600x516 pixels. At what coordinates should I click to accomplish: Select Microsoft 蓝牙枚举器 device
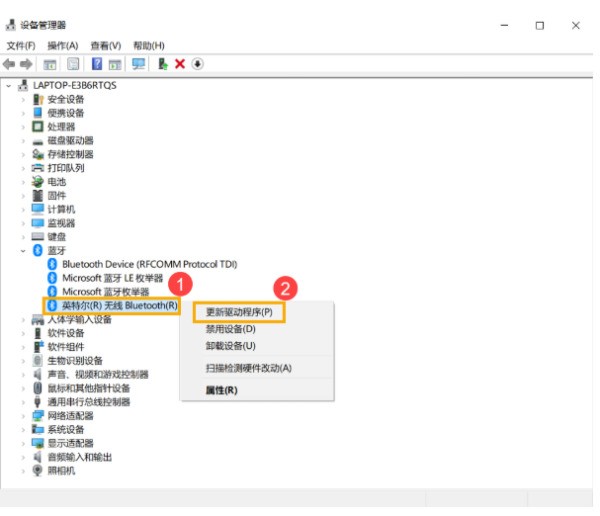pos(106,292)
